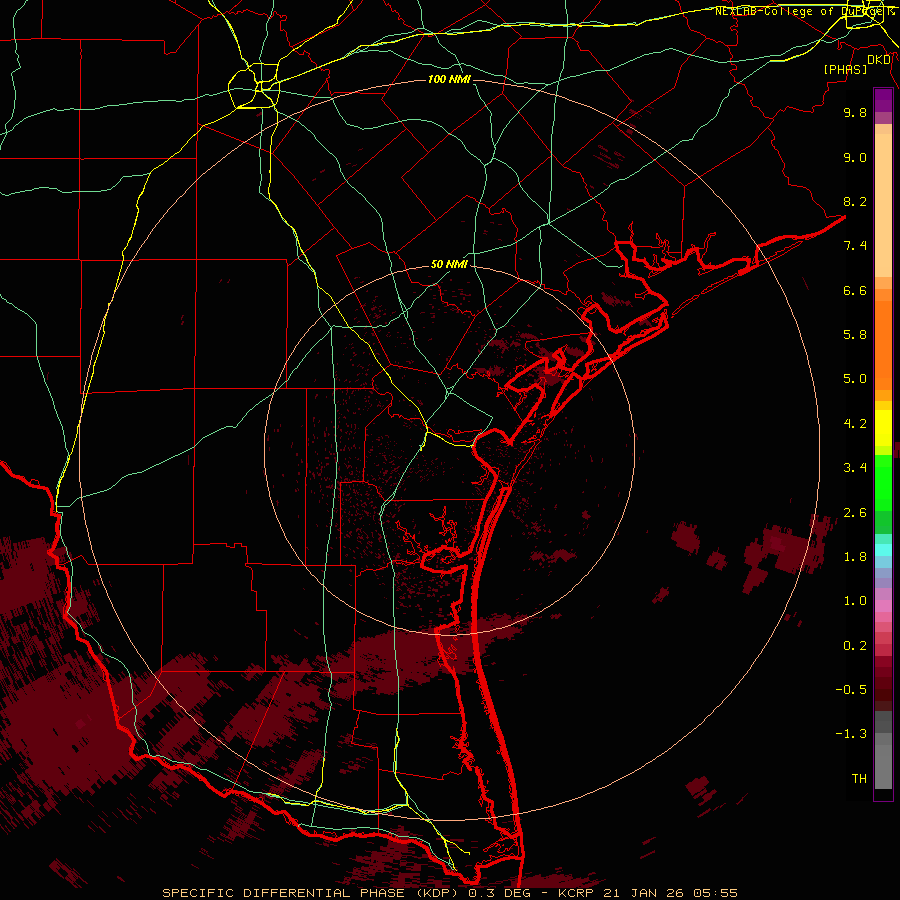Click the -0.5 scale value
Image resolution: width=900 pixels, height=900 pixels.
[851, 690]
